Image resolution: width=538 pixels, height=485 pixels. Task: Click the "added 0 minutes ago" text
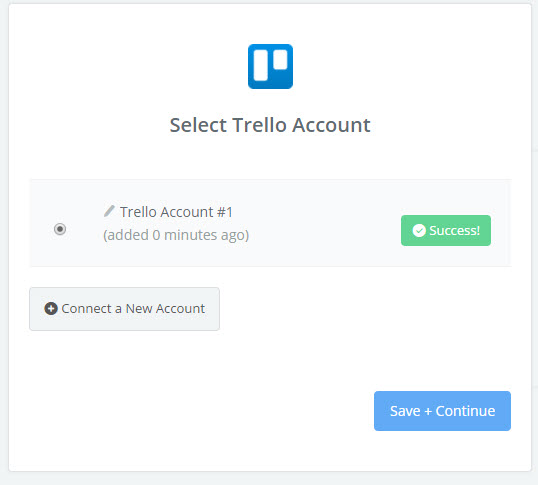pos(176,235)
